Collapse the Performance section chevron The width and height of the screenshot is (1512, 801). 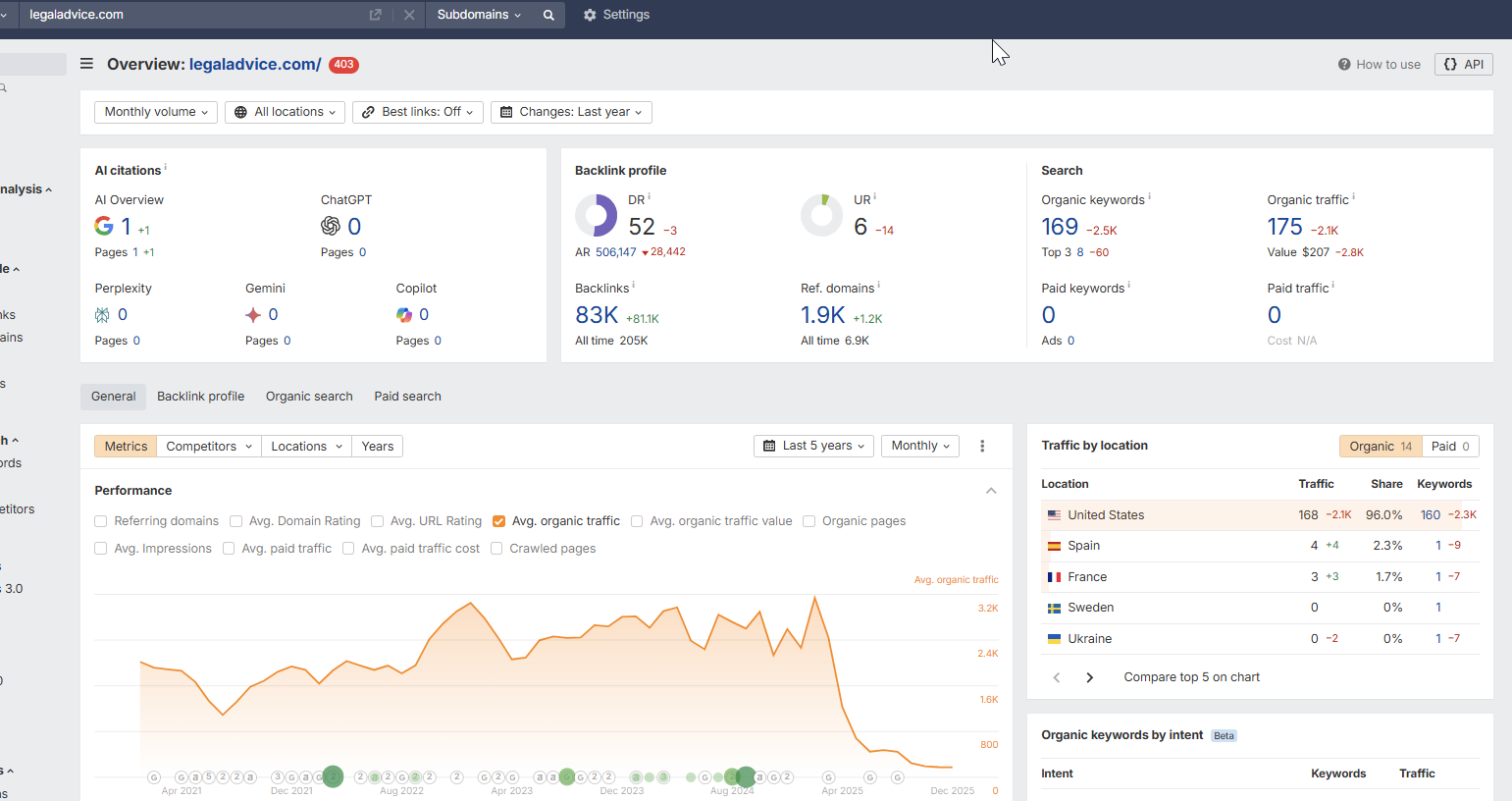[991, 491]
